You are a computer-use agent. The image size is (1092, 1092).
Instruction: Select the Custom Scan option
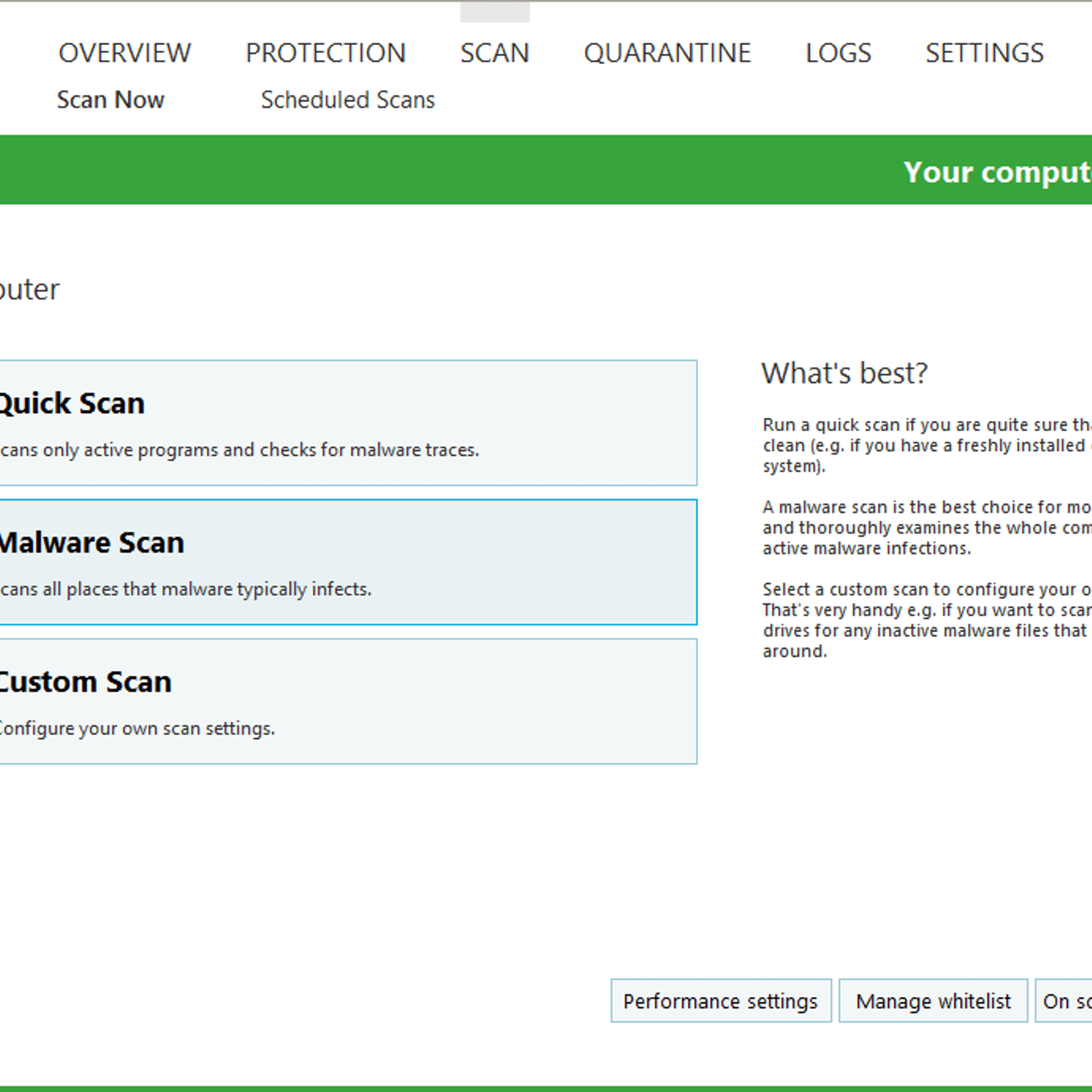pyautogui.click(x=341, y=701)
